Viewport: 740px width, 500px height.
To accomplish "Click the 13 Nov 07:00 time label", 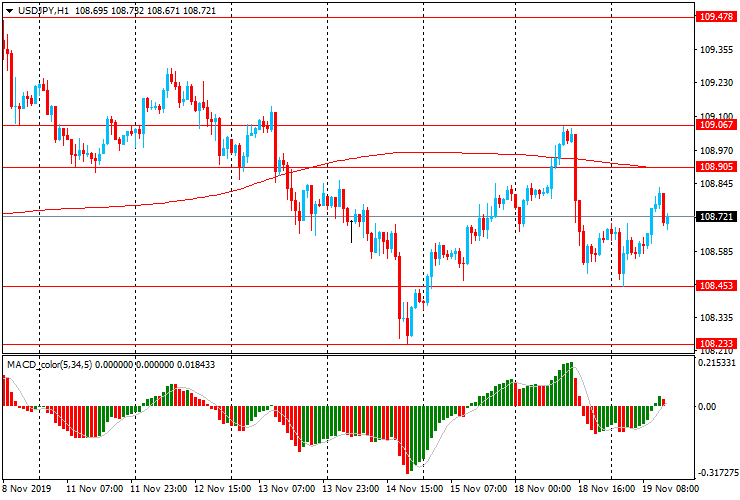I will 286,488.
